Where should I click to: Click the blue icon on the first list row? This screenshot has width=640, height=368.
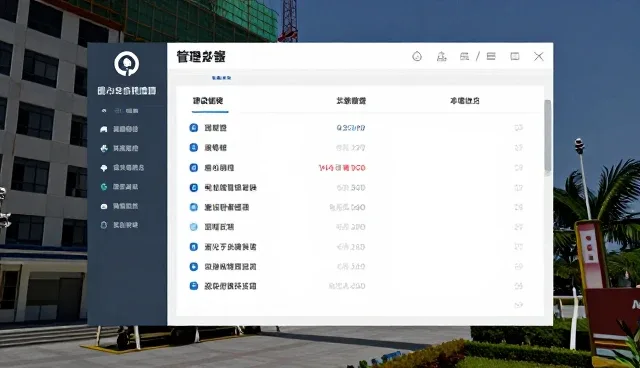(194, 128)
